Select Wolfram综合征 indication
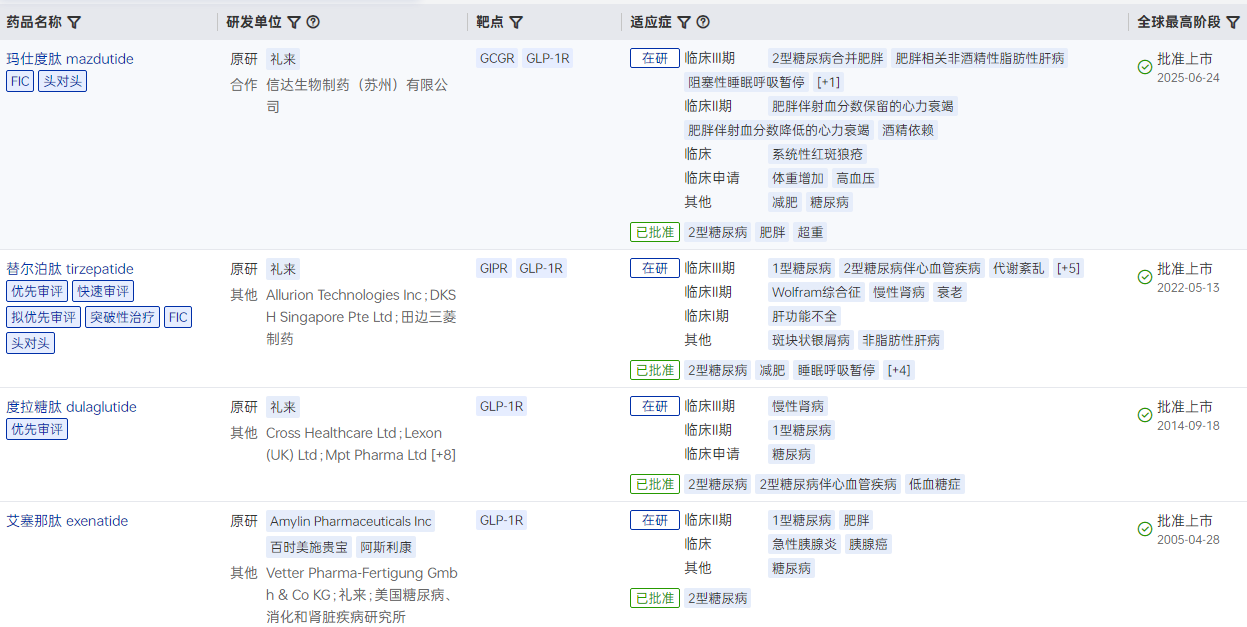Image resolution: width=1247 pixels, height=627 pixels. click(816, 292)
